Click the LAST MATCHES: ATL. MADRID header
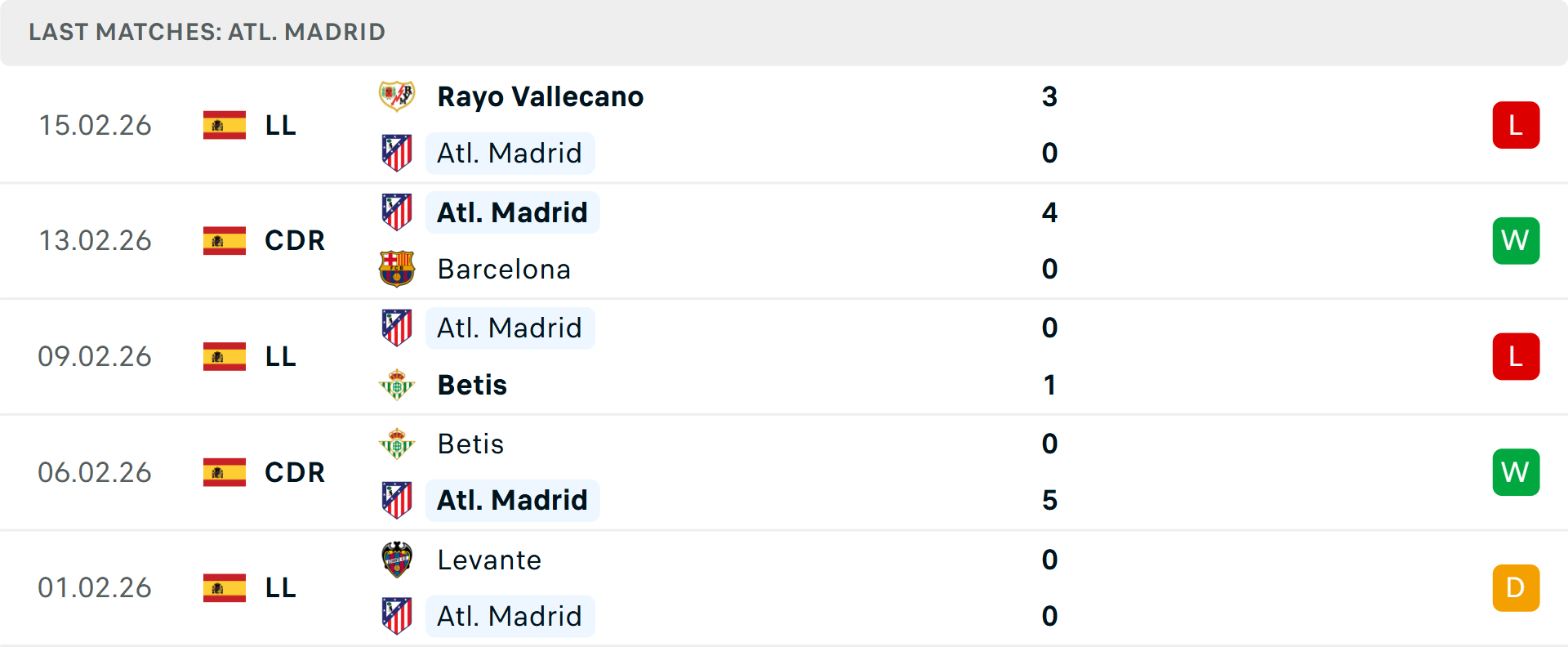This screenshot has height=647, width=1568. coord(206,32)
